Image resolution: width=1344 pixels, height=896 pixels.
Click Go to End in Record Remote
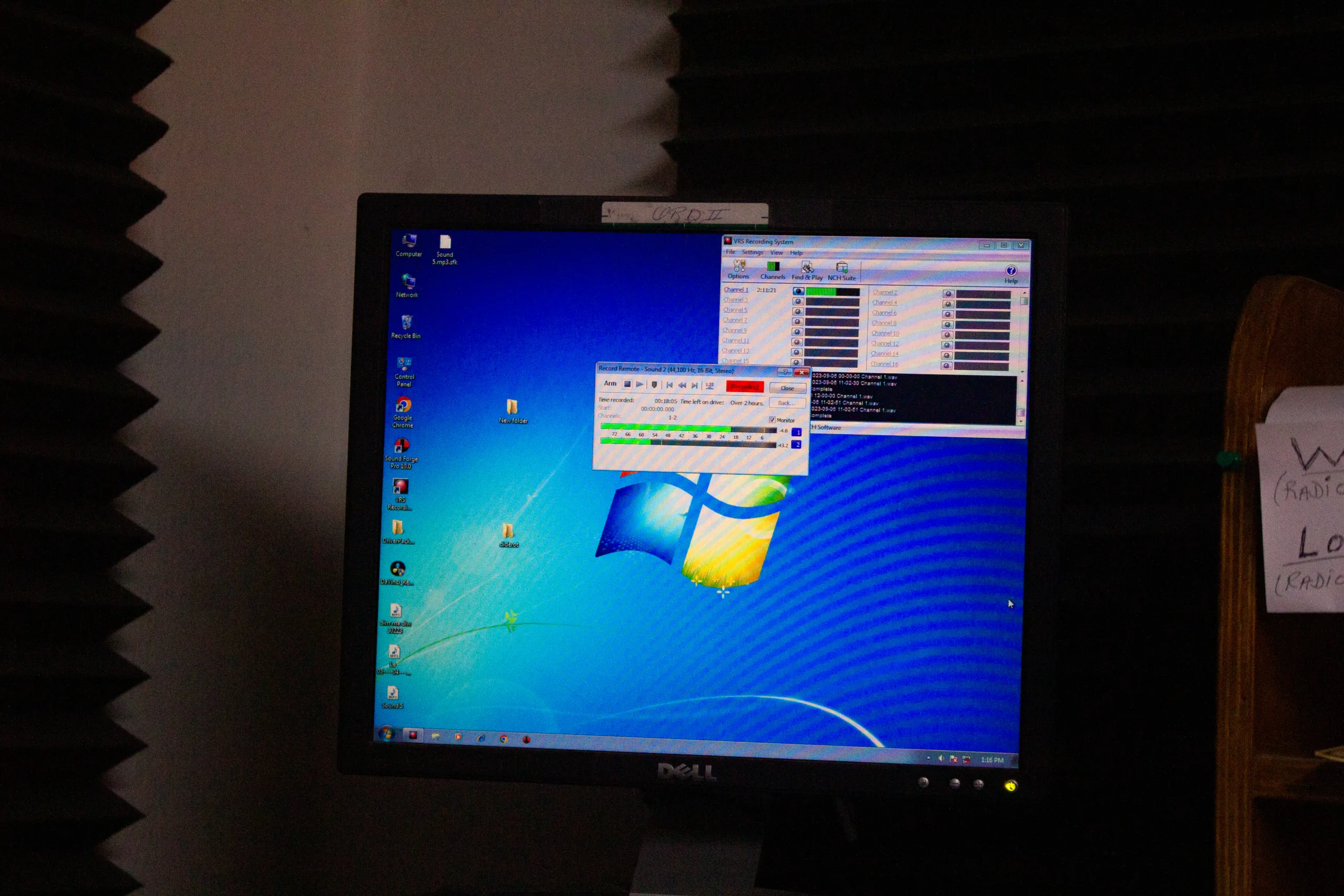pos(694,386)
